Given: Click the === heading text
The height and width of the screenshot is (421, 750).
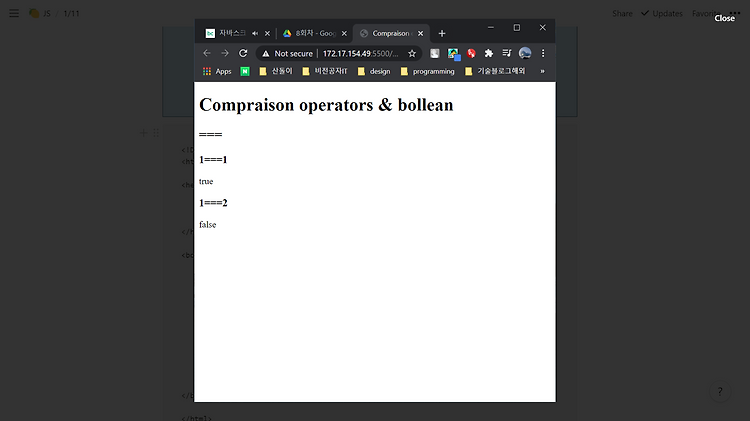Looking at the screenshot, I should (x=210, y=134).
